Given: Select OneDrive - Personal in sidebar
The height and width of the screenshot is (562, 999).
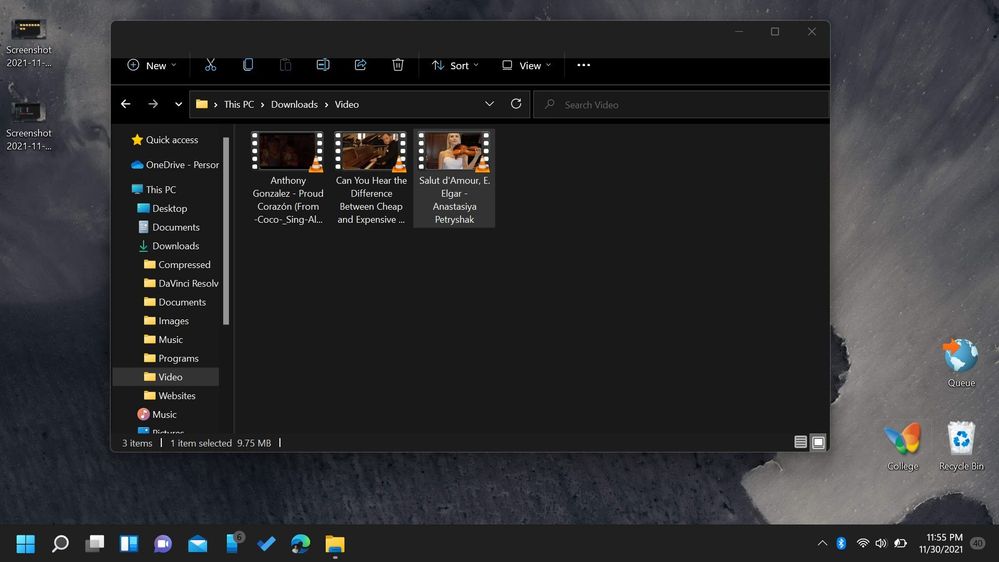Looking at the screenshot, I should click(x=175, y=164).
